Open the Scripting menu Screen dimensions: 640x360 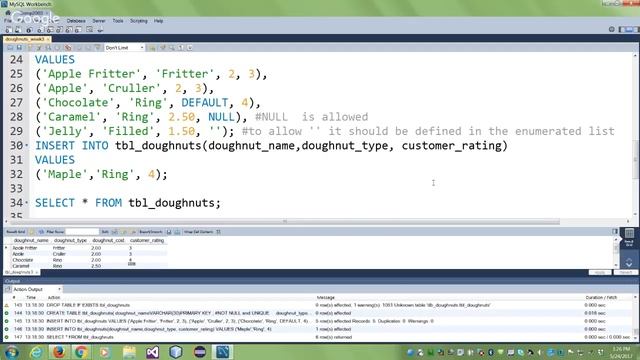139,20
